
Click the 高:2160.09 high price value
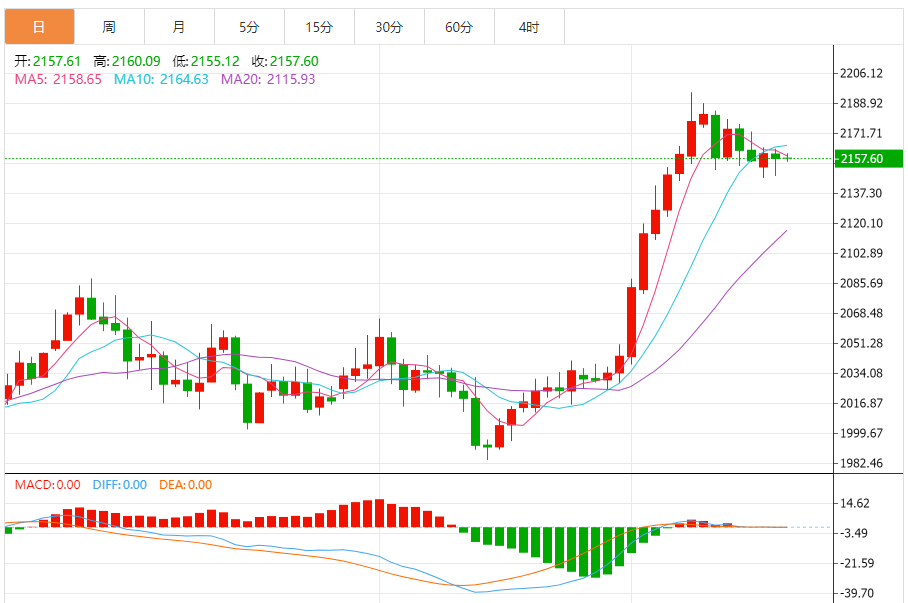127,61
